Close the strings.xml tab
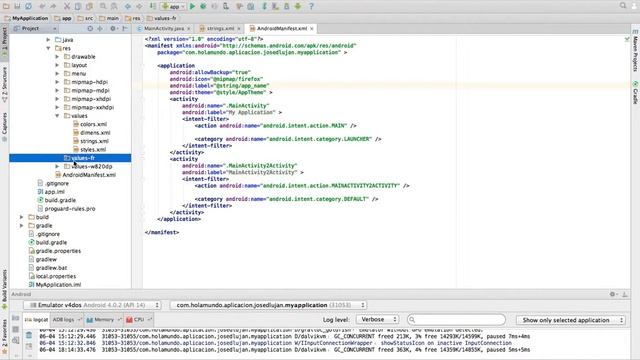 click(239, 29)
